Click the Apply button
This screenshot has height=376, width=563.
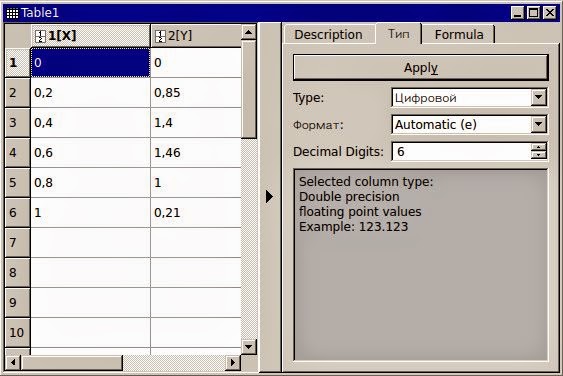[x=421, y=68]
